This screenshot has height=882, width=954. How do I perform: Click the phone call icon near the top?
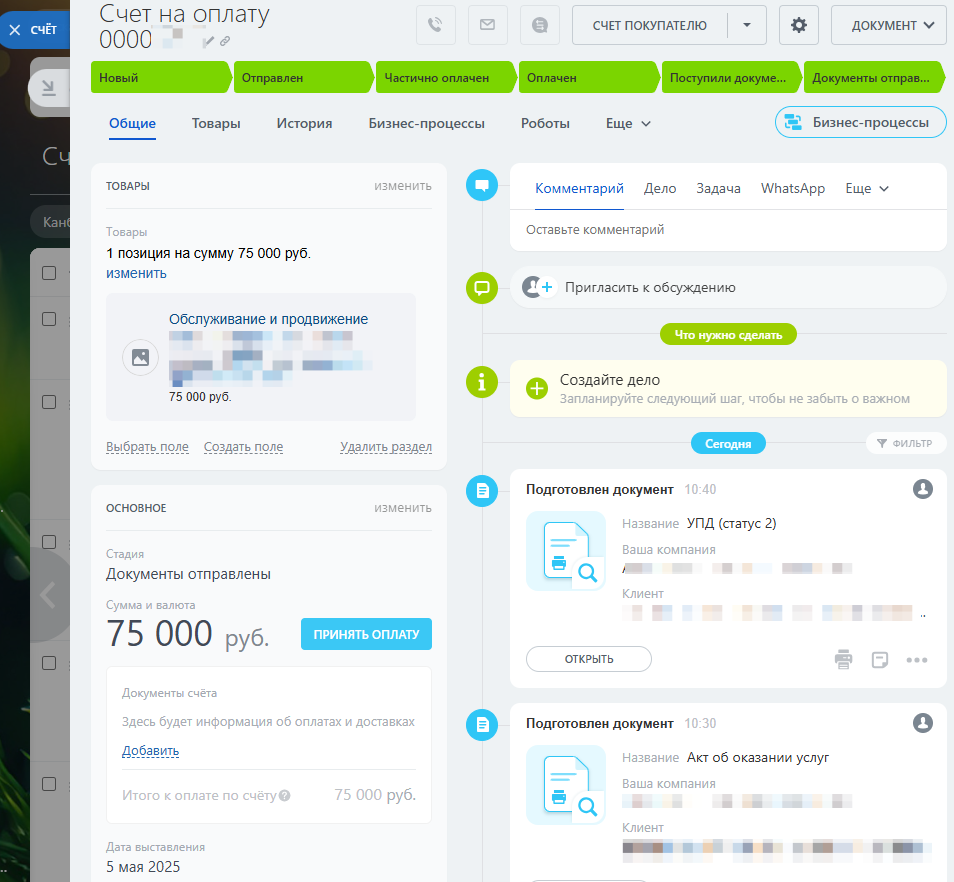435,24
